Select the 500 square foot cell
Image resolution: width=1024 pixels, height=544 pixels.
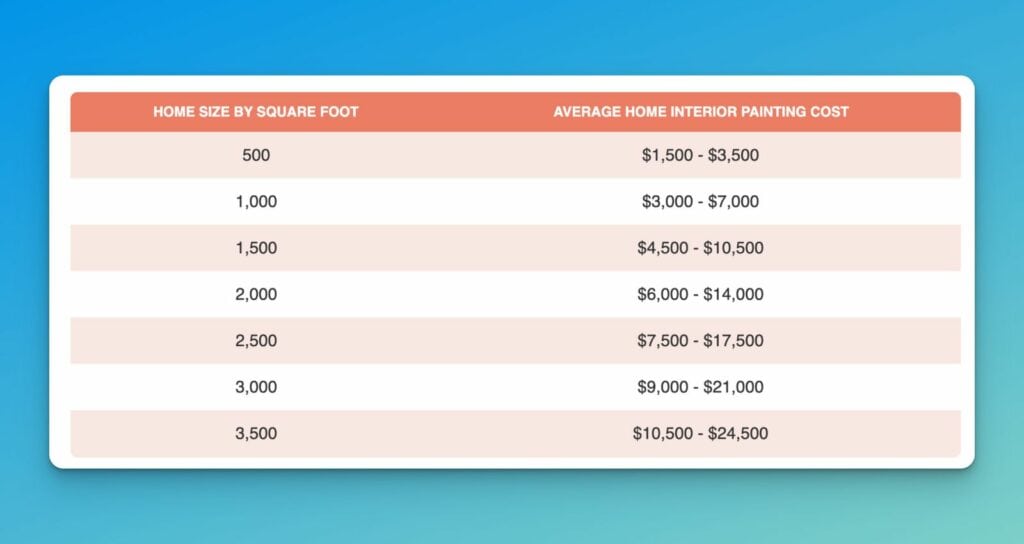point(256,155)
